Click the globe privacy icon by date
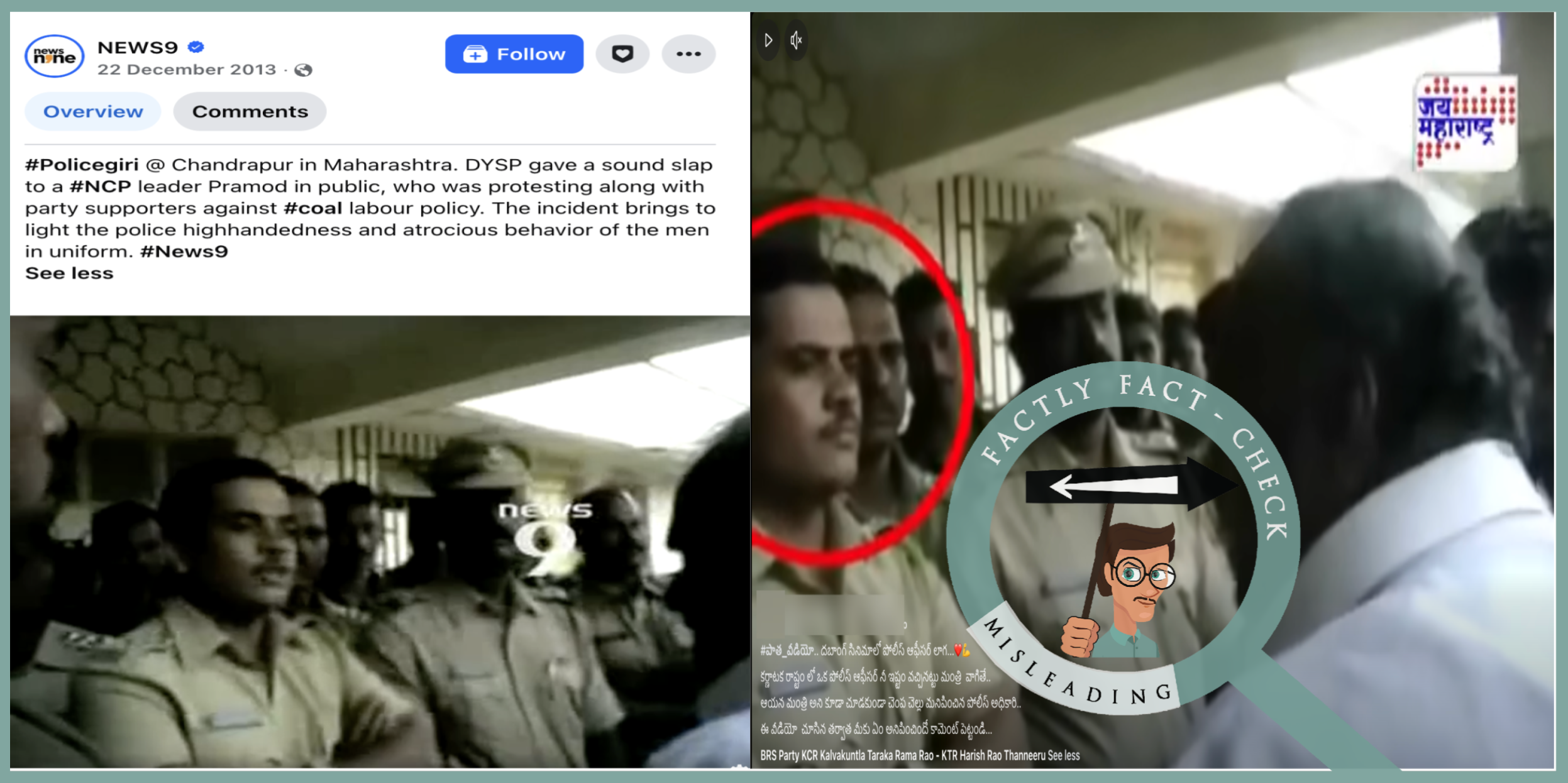This screenshot has width=1568, height=783. (x=304, y=70)
